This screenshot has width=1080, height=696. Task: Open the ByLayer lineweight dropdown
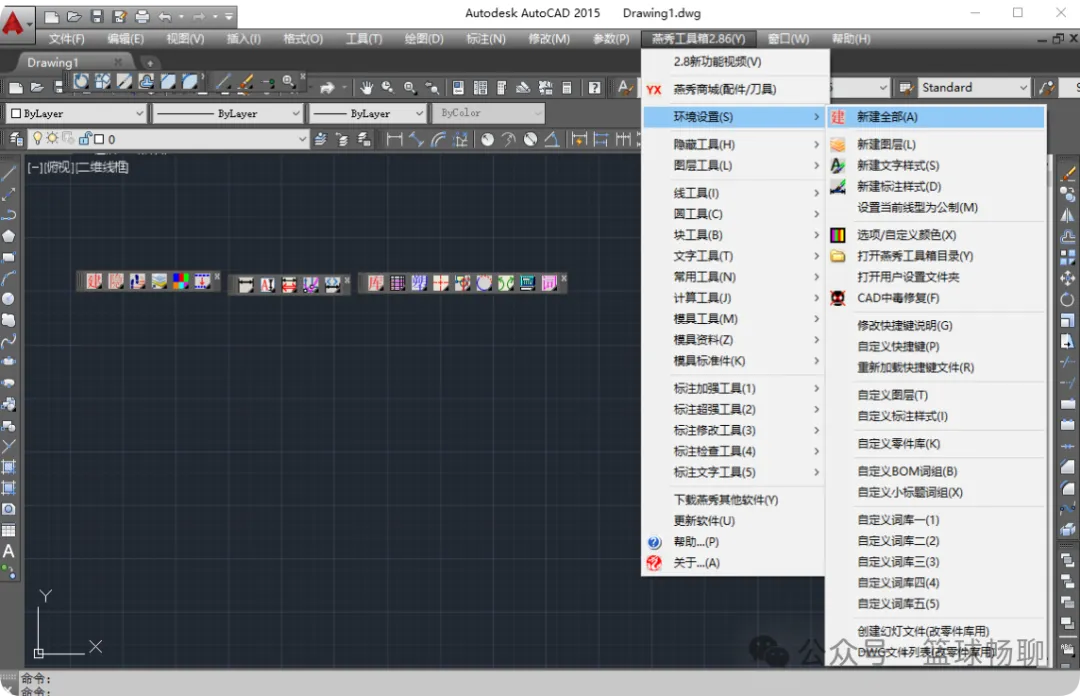[x=368, y=113]
